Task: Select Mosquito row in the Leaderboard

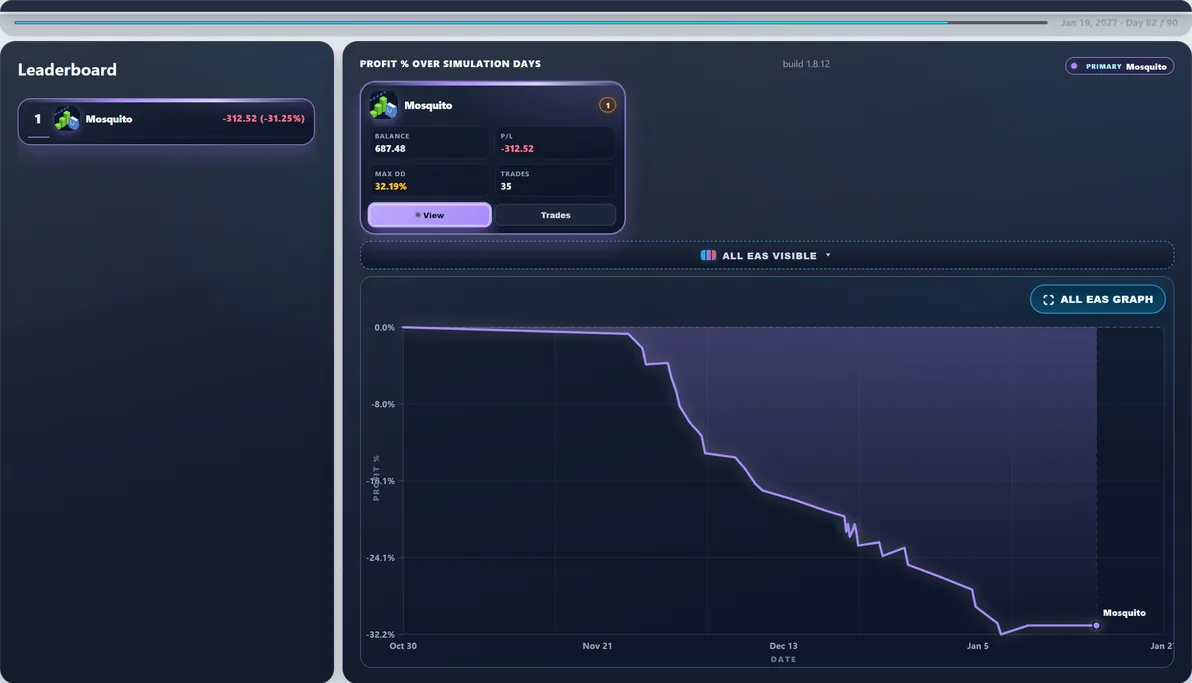Action: pos(166,121)
